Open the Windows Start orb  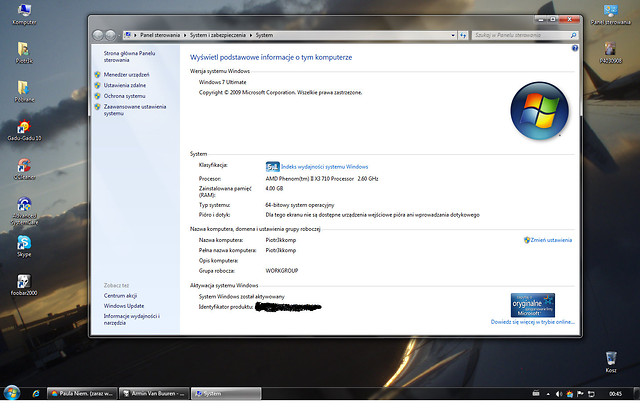pyautogui.click(x=12, y=393)
